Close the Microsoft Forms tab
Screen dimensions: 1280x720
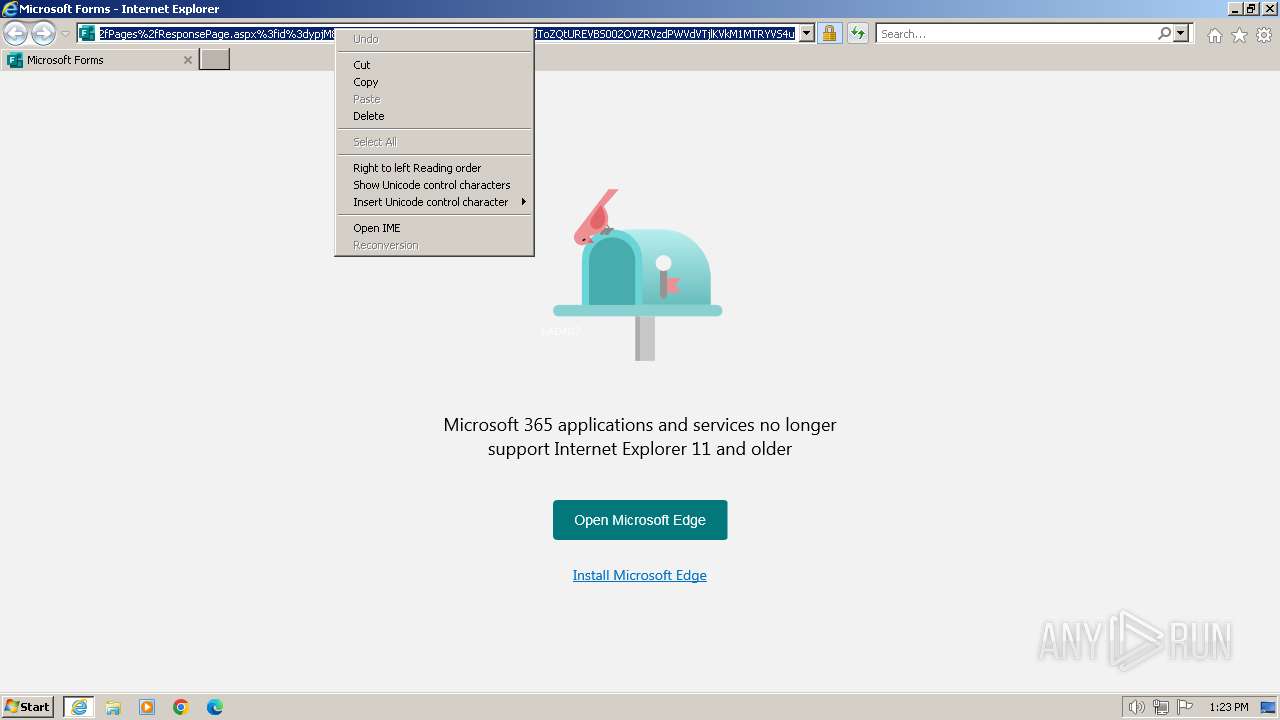(187, 60)
